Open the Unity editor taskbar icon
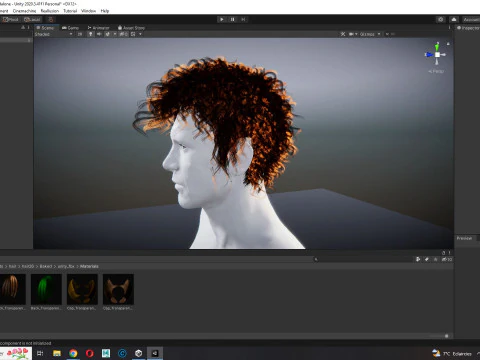 (155, 353)
